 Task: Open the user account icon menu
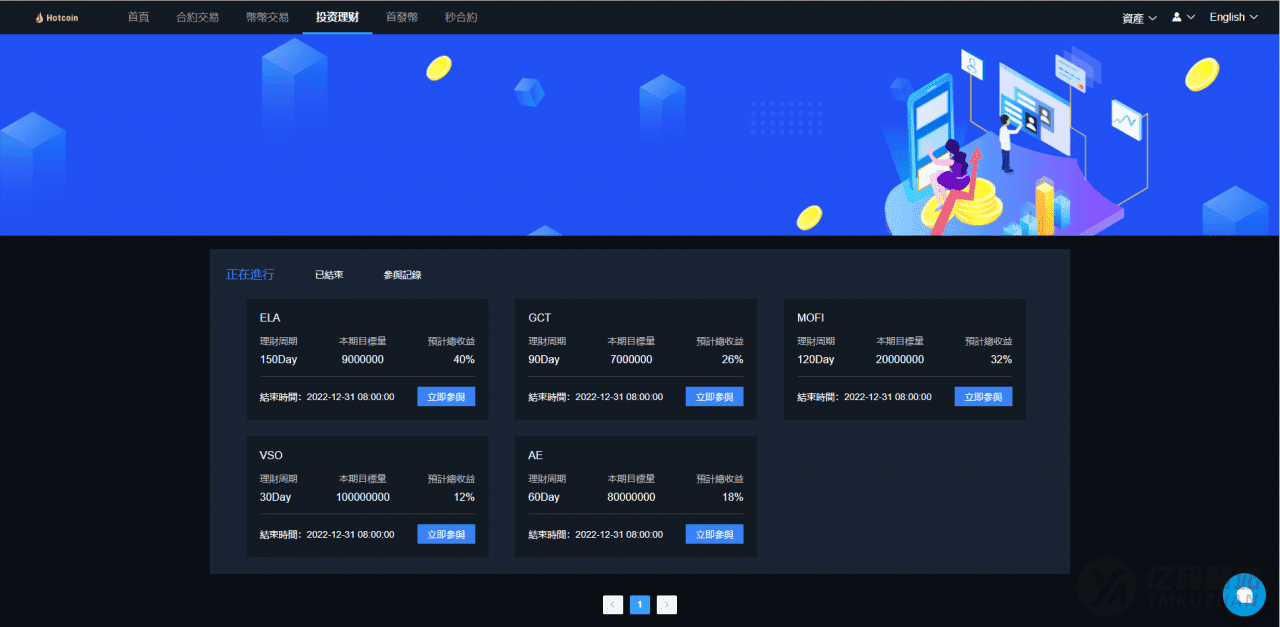point(1178,16)
